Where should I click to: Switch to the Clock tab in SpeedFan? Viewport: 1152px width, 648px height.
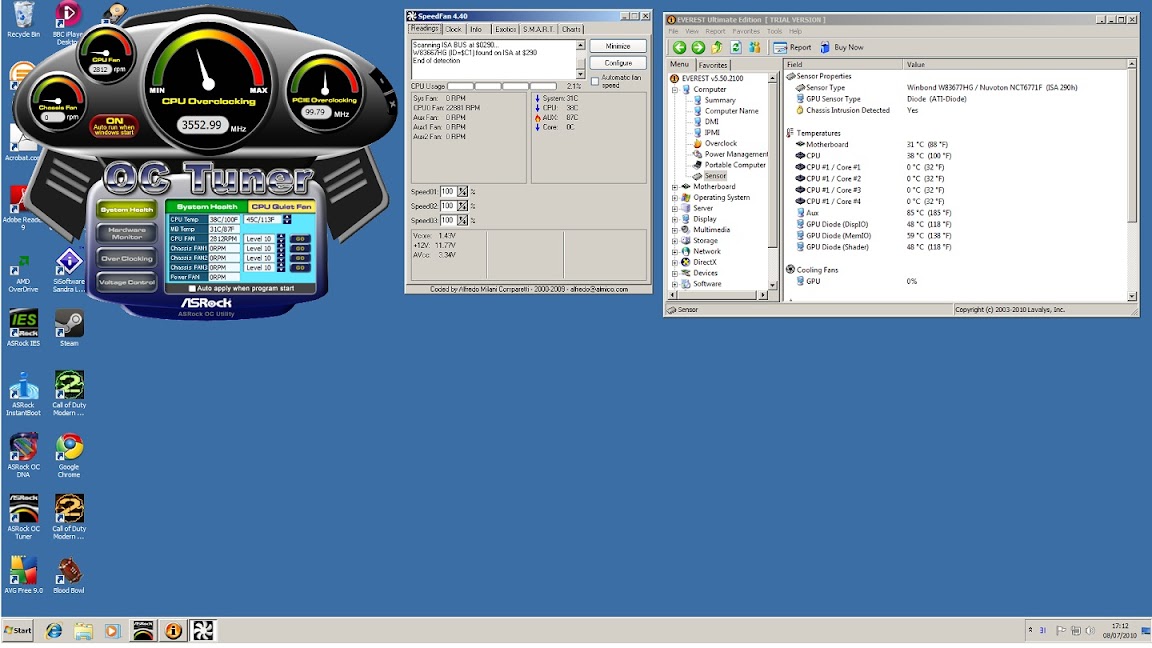(453, 29)
